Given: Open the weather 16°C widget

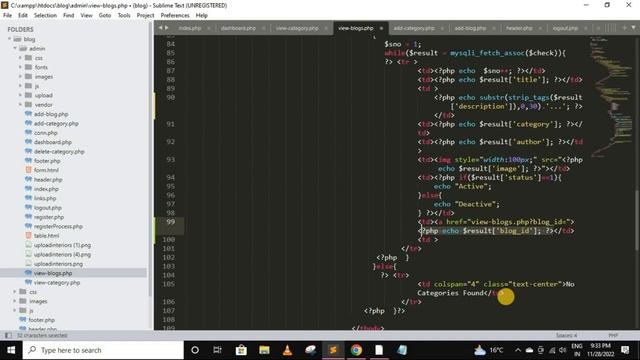Looking at the screenshot, I should [489, 350].
